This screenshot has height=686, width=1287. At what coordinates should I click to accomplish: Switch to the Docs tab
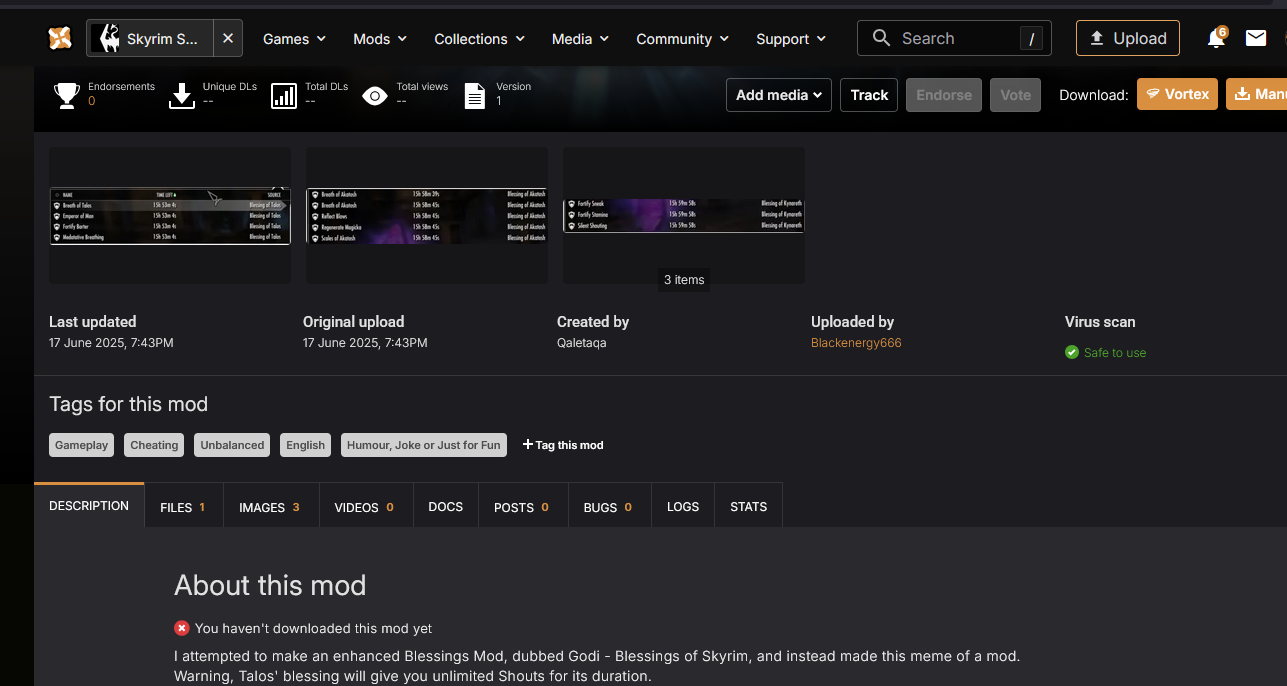(445, 507)
